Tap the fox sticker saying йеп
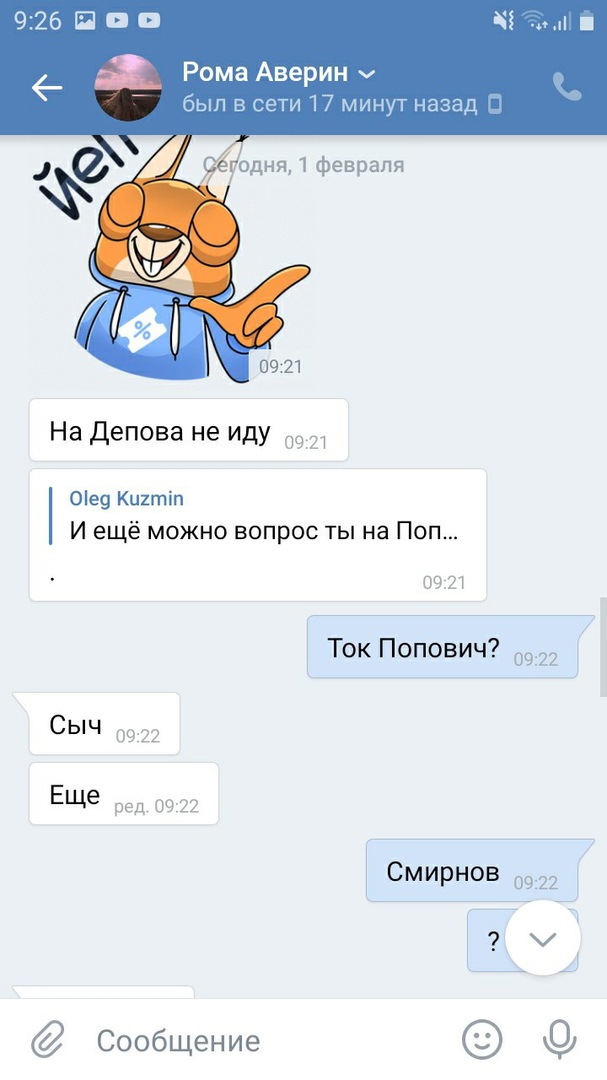 (172, 258)
